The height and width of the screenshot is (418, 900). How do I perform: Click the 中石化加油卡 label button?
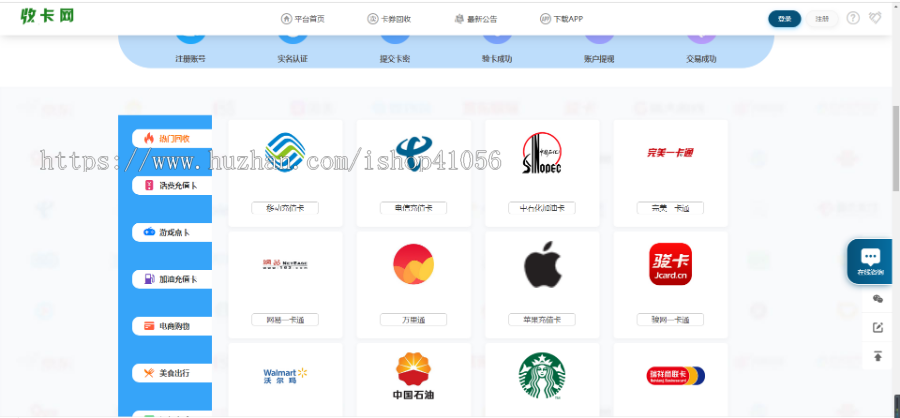point(542,208)
